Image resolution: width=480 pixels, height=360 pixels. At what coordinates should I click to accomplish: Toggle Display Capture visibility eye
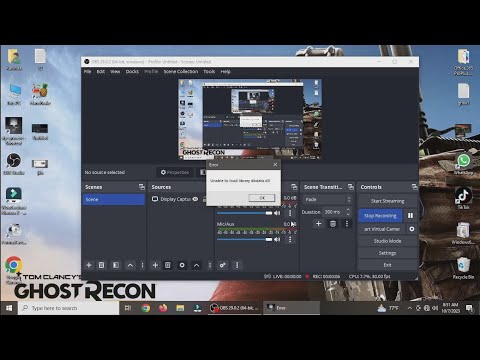click(x=195, y=199)
